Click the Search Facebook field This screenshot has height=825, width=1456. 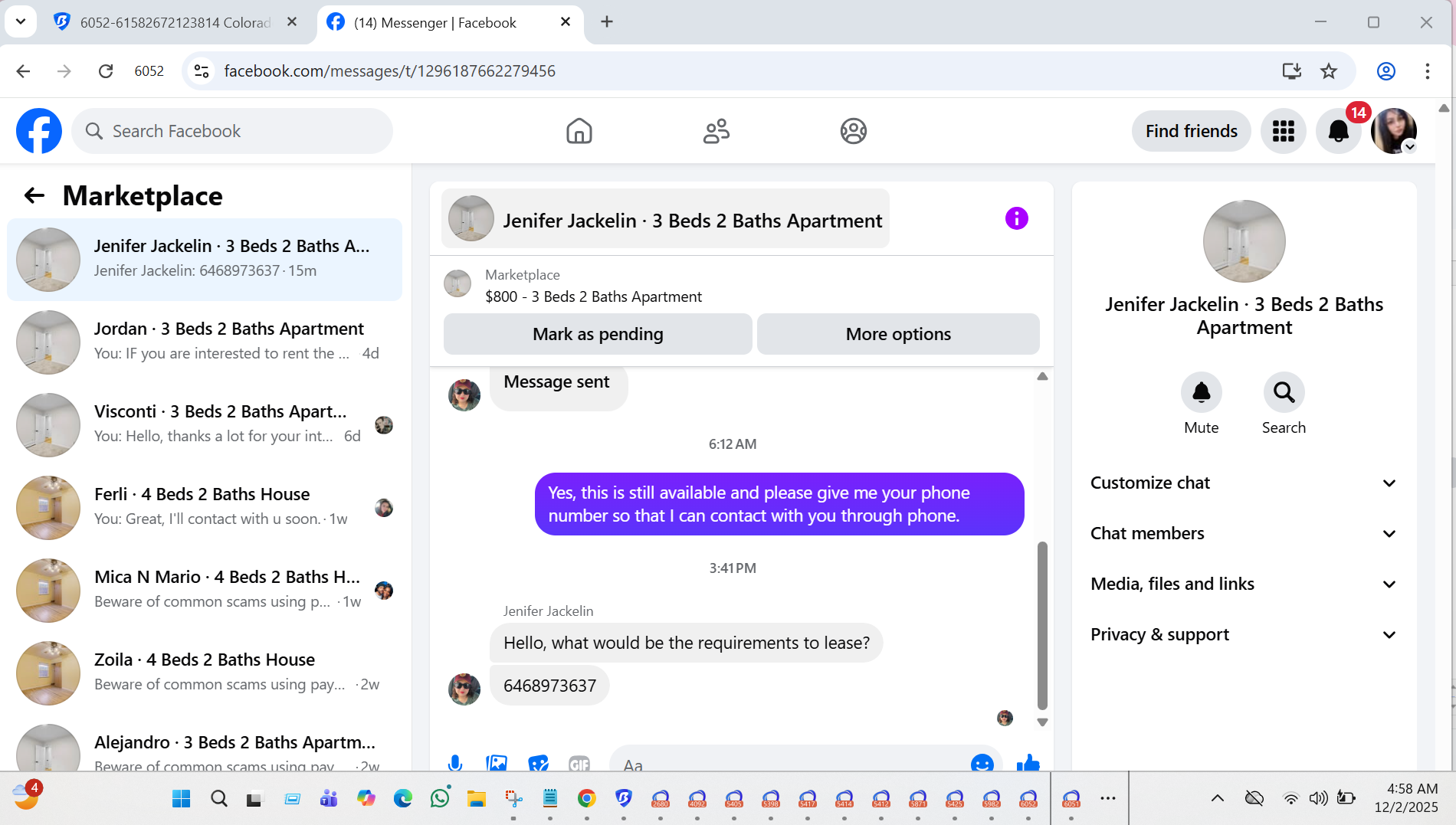pos(232,131)
